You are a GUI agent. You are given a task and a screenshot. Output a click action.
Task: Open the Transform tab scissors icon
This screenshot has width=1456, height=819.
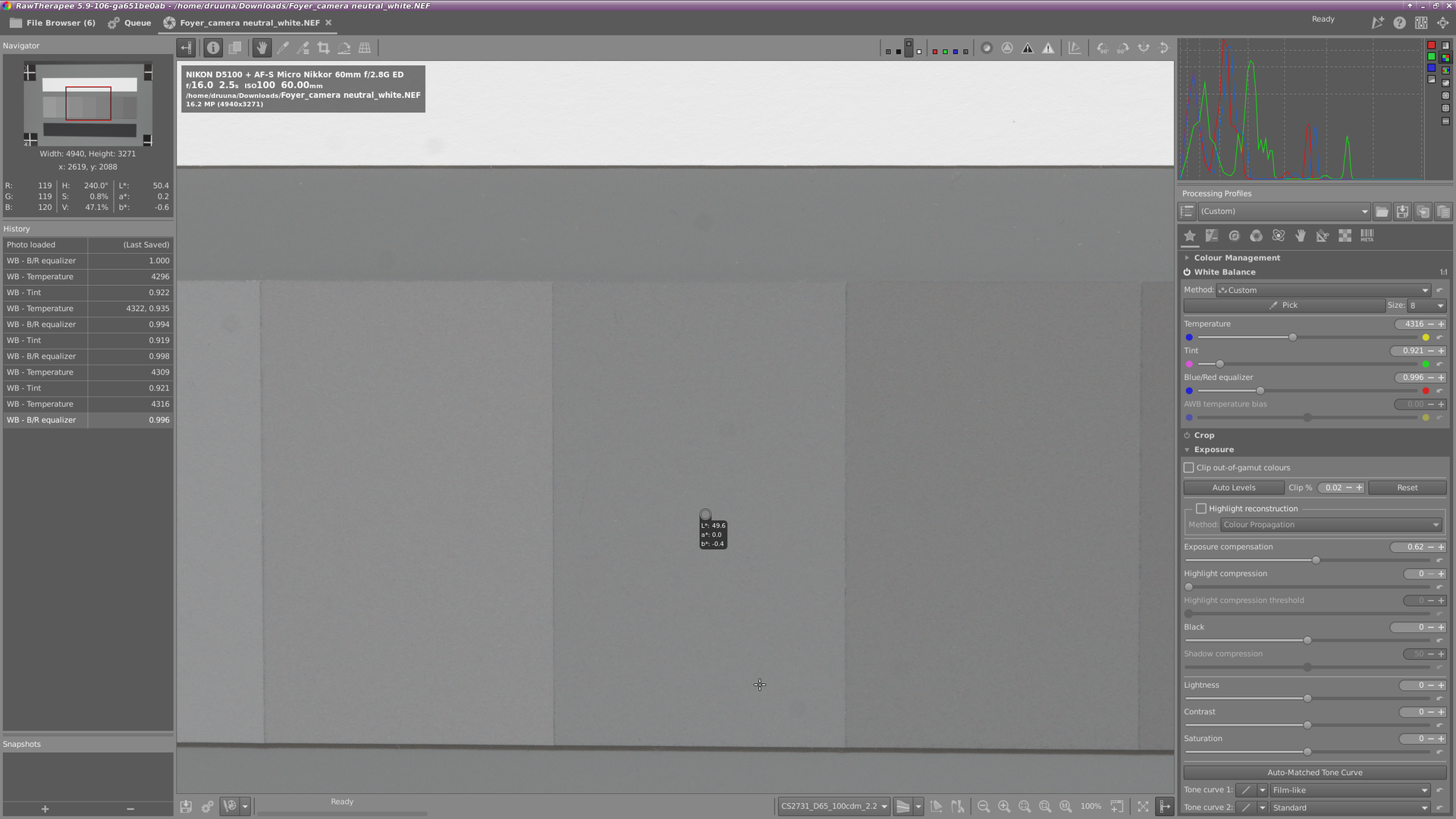click(x=1323, y=236)
